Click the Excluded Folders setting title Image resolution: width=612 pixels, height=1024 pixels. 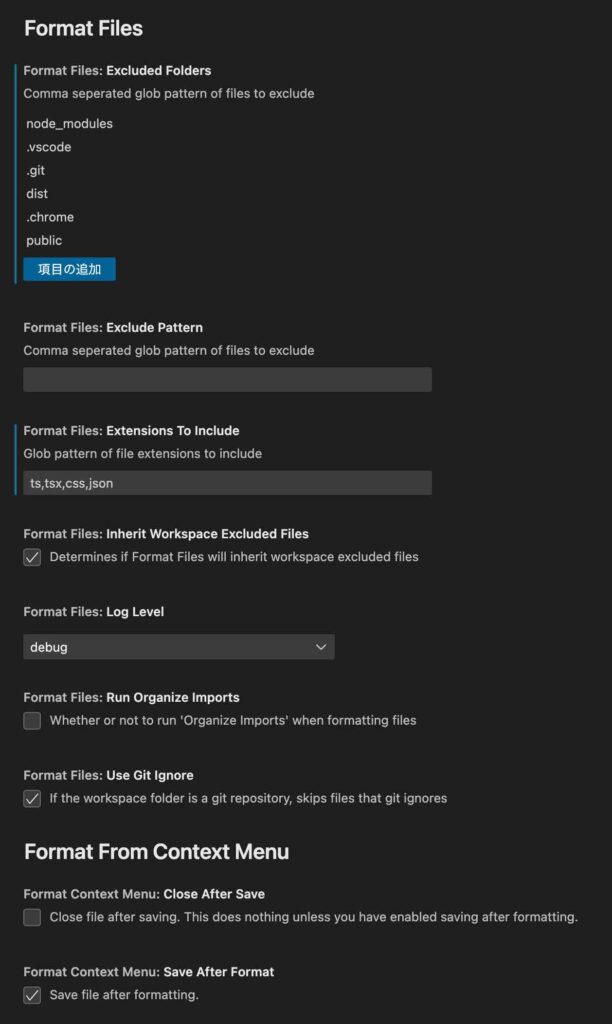pos(117,71)
